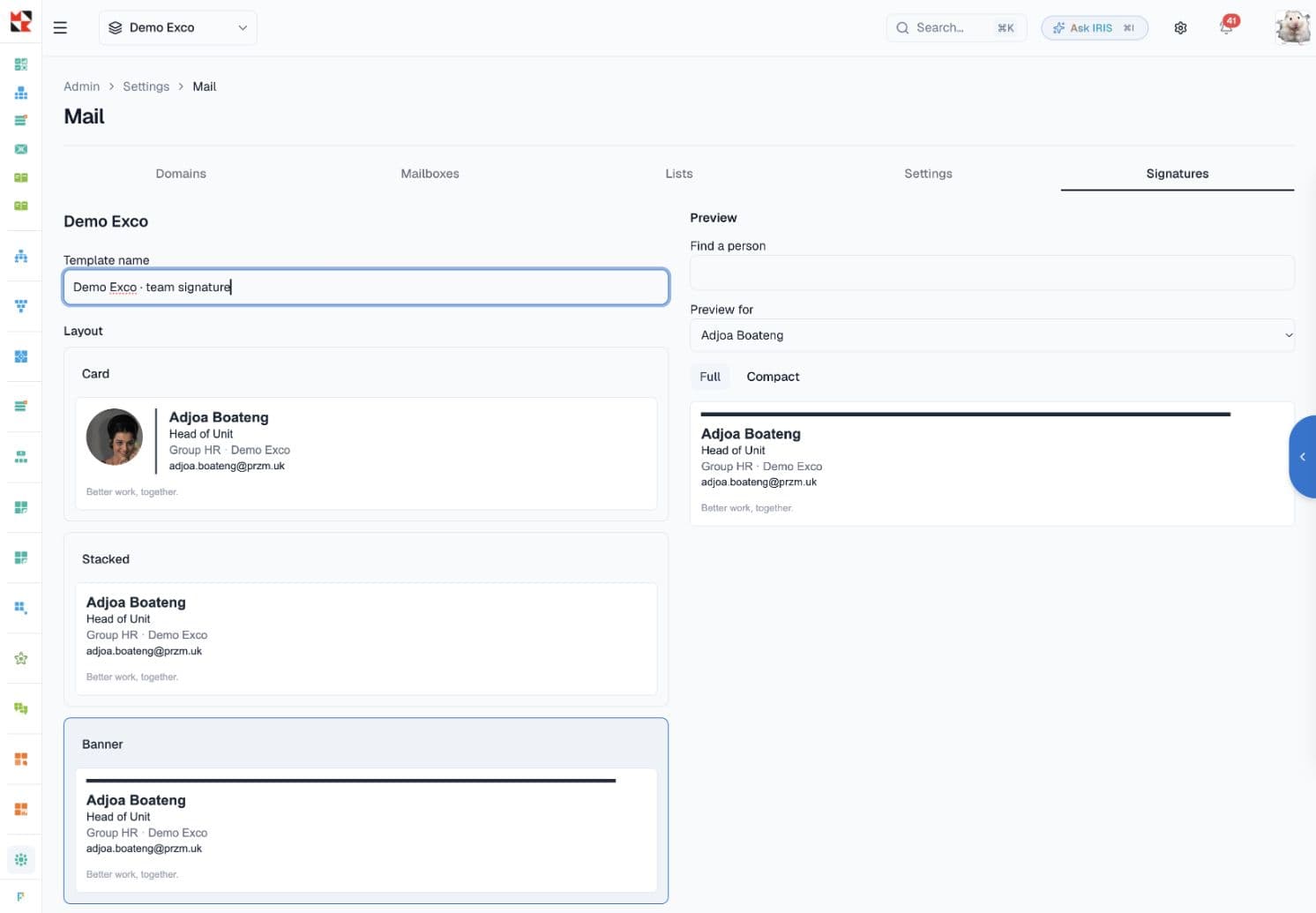Screen dimensions: 1316x913
Task: Click the blue stacked blocks sidebar icon
Action: pos(21,93)
